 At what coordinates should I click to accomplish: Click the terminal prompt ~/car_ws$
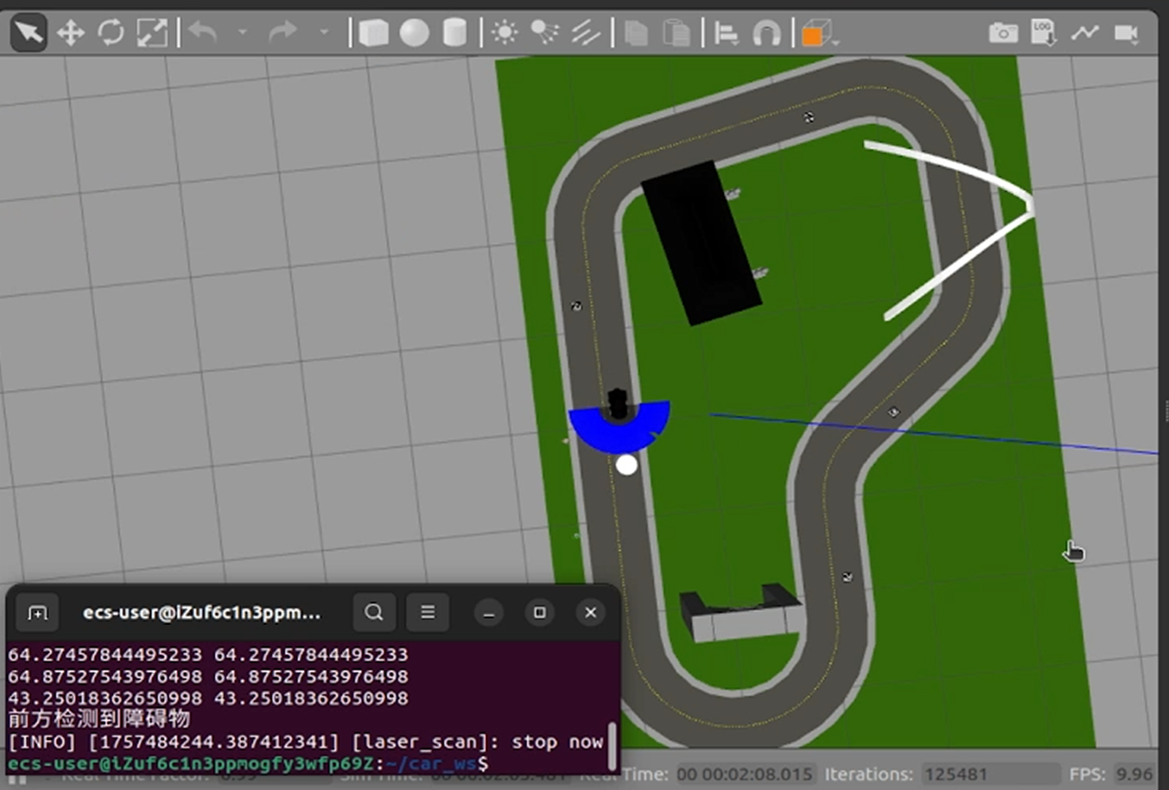pyautogui.click(x=437, y=764)
